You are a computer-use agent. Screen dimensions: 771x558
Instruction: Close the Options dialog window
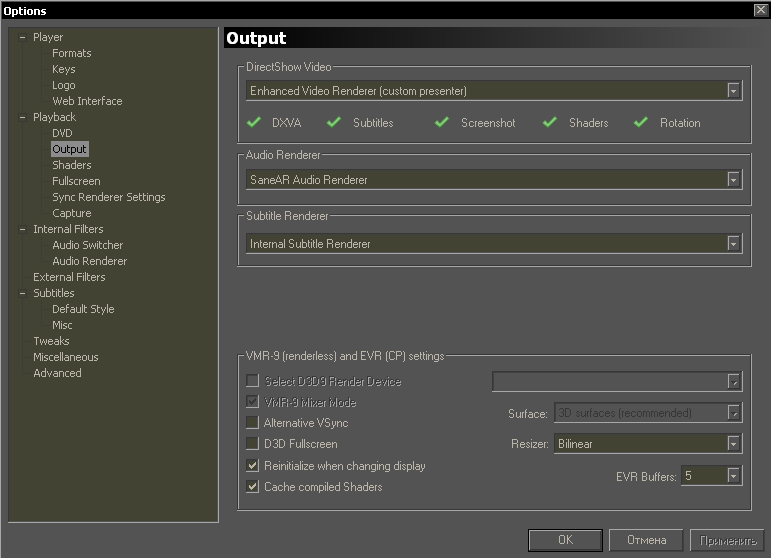761,10
